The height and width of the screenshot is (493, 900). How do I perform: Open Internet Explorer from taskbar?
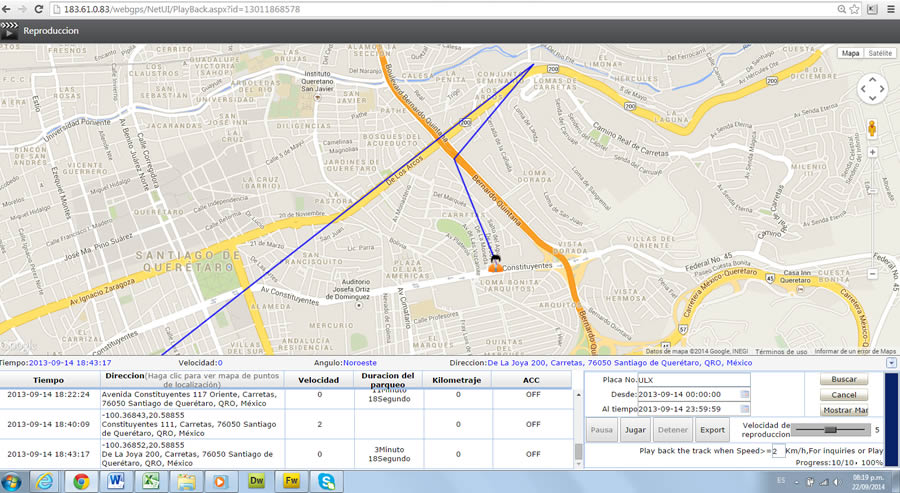[44, 482]
